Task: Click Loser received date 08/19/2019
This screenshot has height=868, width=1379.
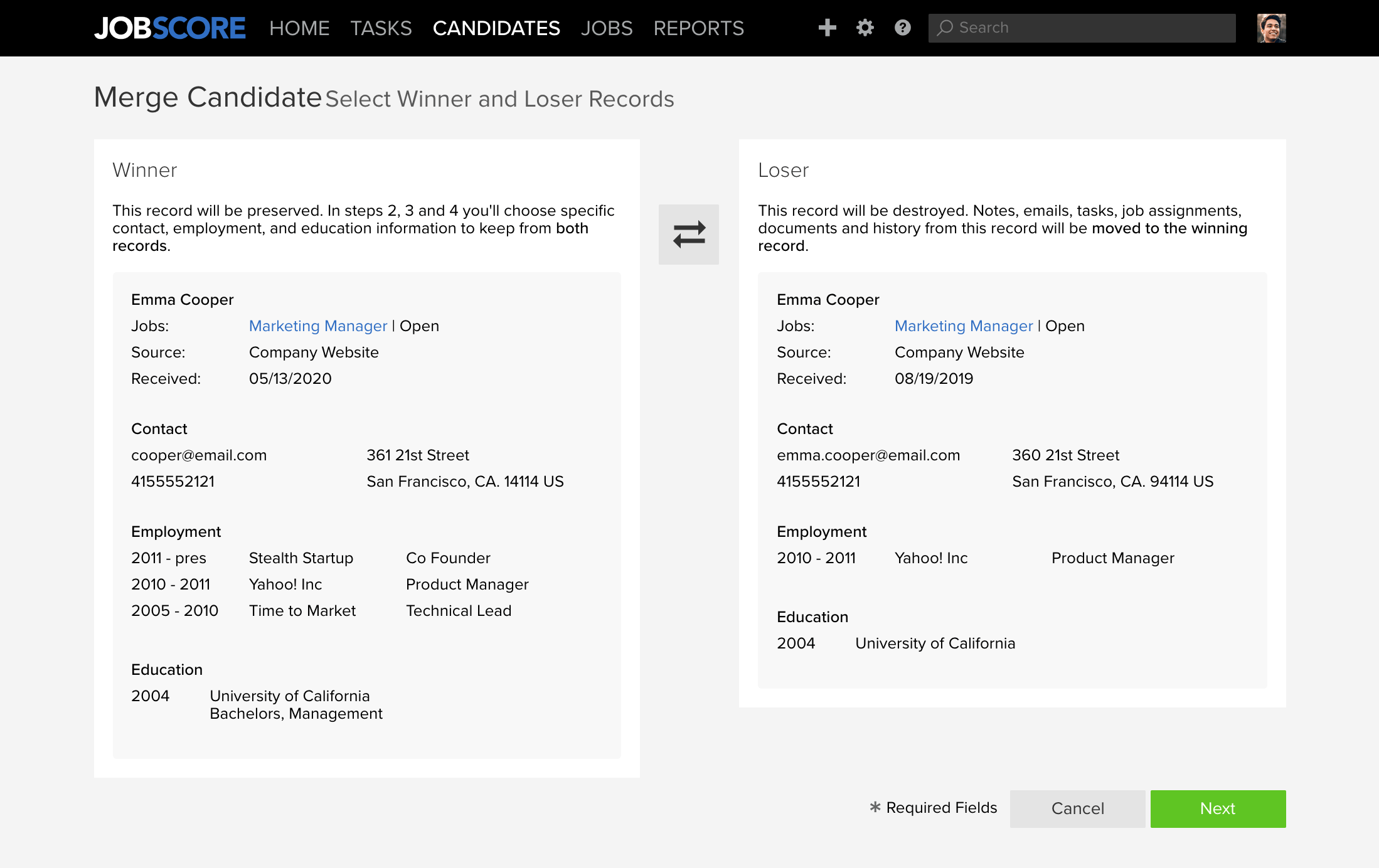Action: pyautogui.click(x=934, y=379)
